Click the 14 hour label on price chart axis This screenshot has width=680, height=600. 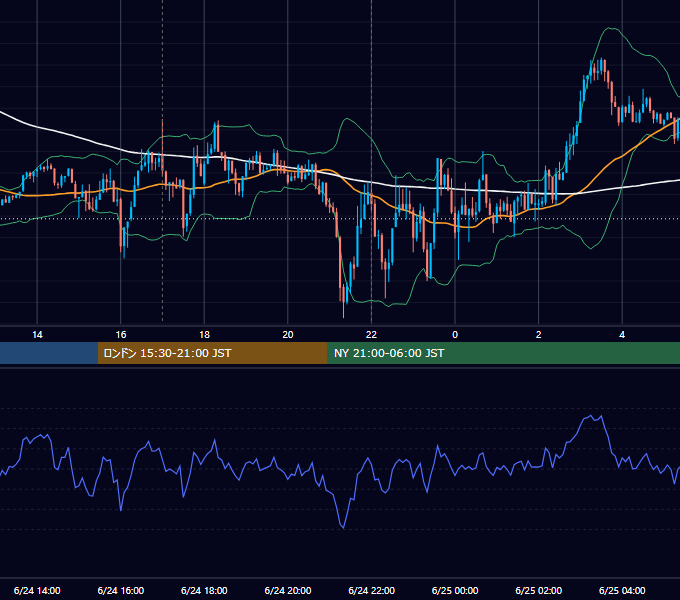point(37,335)
